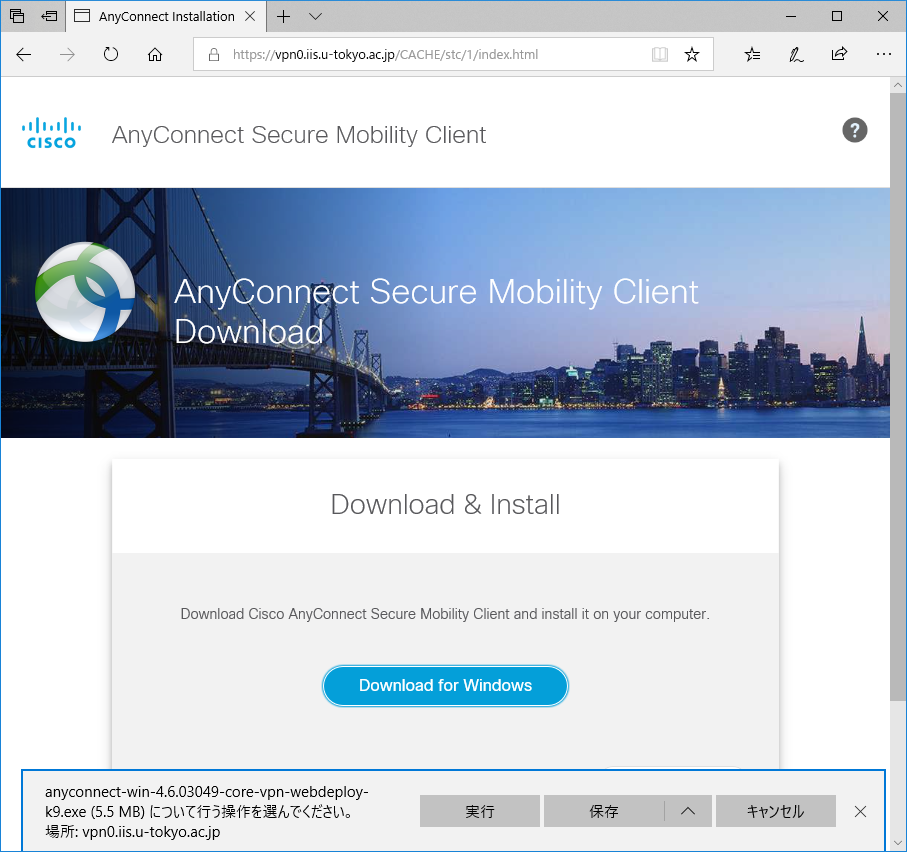Expand tab previews chevron
The height and width of the screenshot is (852, 907).
coord(315,16)
